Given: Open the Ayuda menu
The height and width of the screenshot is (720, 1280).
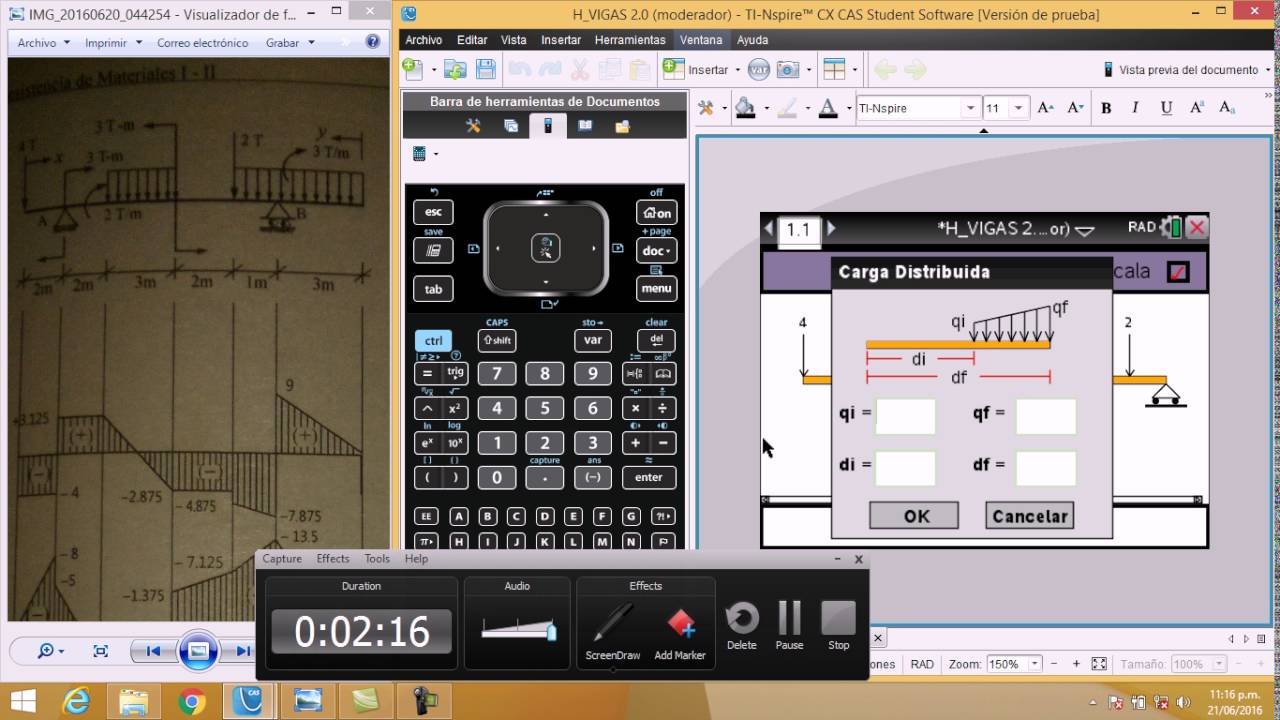Looking at the screenshot, I should tap(753, 40).
